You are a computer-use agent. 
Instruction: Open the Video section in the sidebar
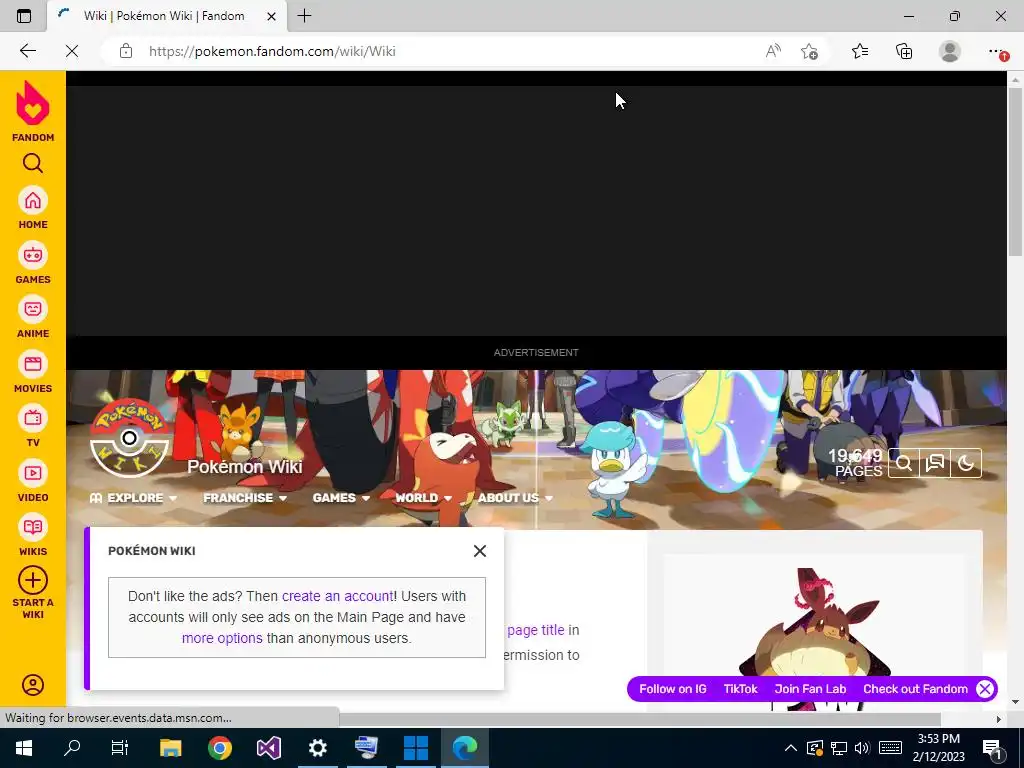pyautogui.click(x=33, y=481)
